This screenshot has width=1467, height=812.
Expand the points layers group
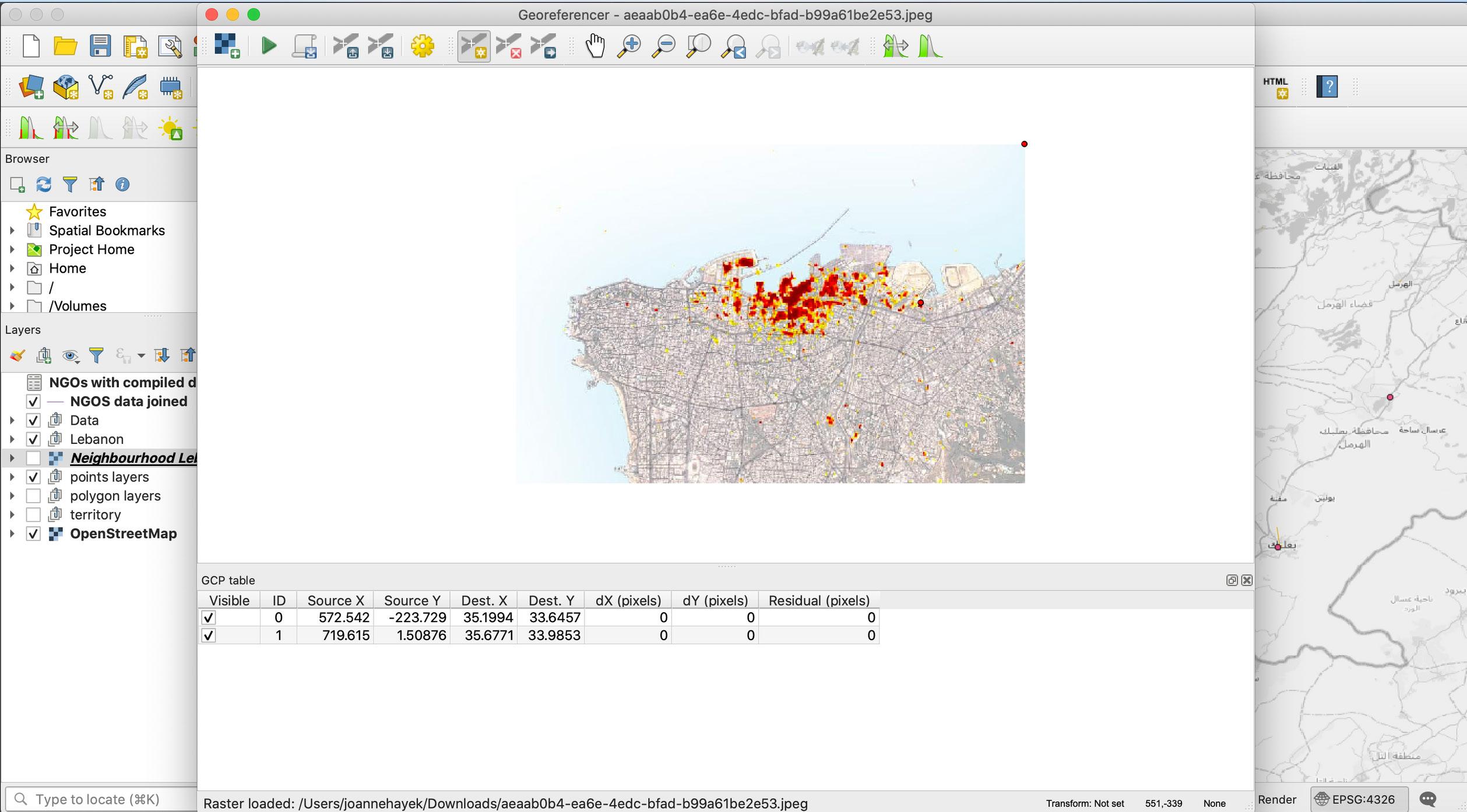tap(12, 477)
